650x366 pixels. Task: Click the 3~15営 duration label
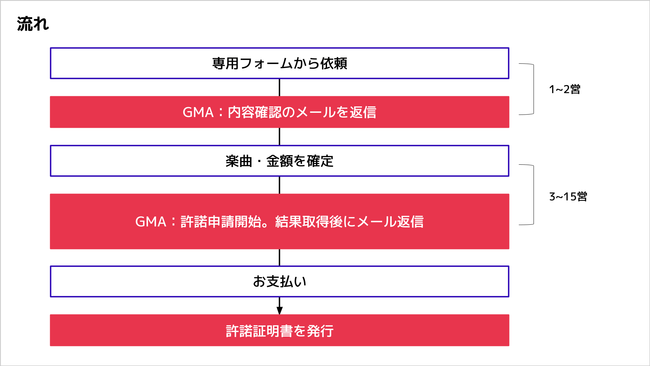tap(568, 196)
